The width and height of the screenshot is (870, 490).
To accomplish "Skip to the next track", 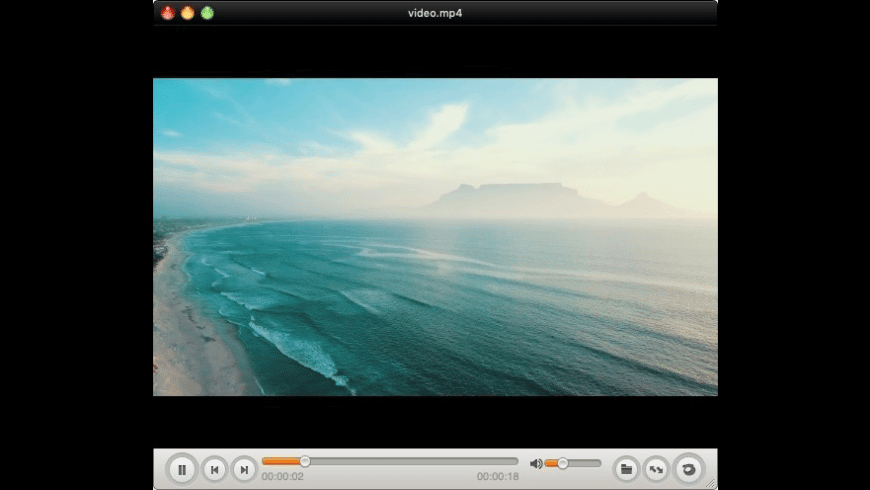I will (244, 469).
